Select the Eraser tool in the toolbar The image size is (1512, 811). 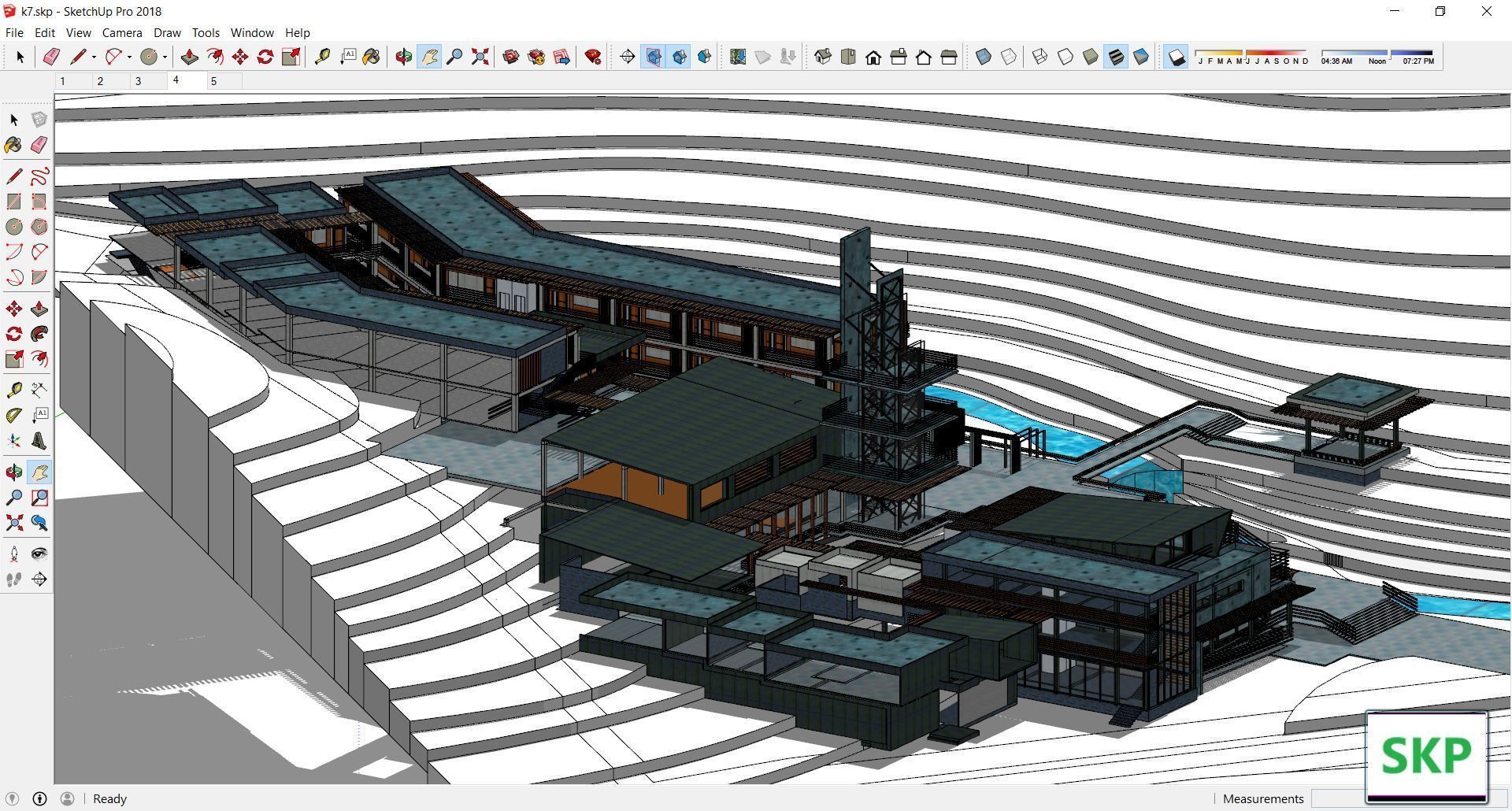point(51,57)
